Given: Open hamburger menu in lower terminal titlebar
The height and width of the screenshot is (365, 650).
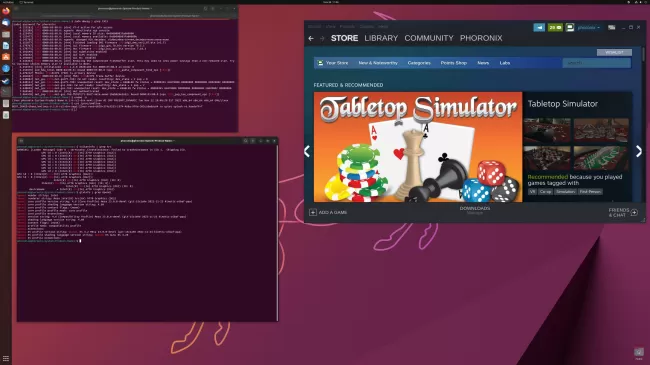Looking at the screenshot, I should 252,141.
